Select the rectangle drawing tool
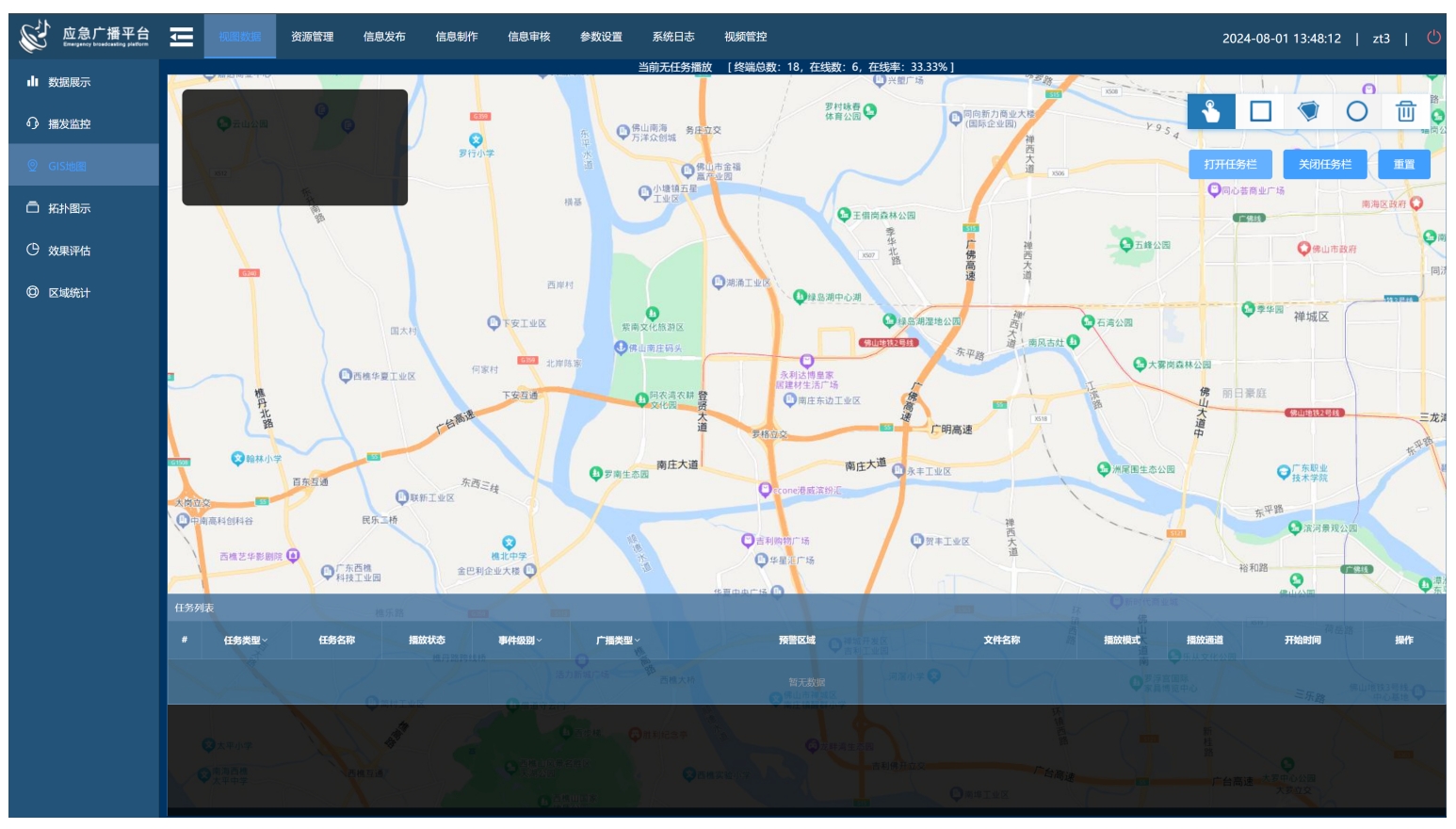Viewport: 1456px width, 829px height. pyautogui.click(x=1260, y=111)
